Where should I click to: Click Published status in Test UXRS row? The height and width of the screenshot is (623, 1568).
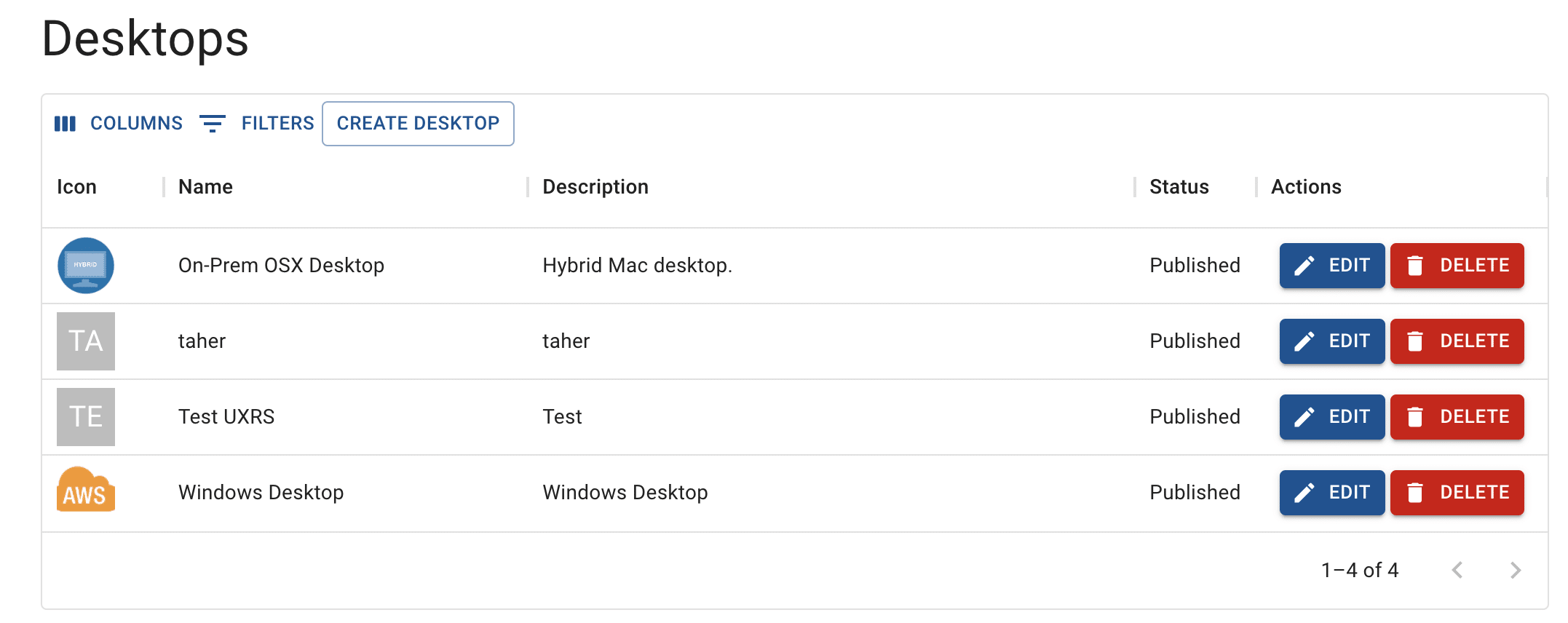(1195, 417)
